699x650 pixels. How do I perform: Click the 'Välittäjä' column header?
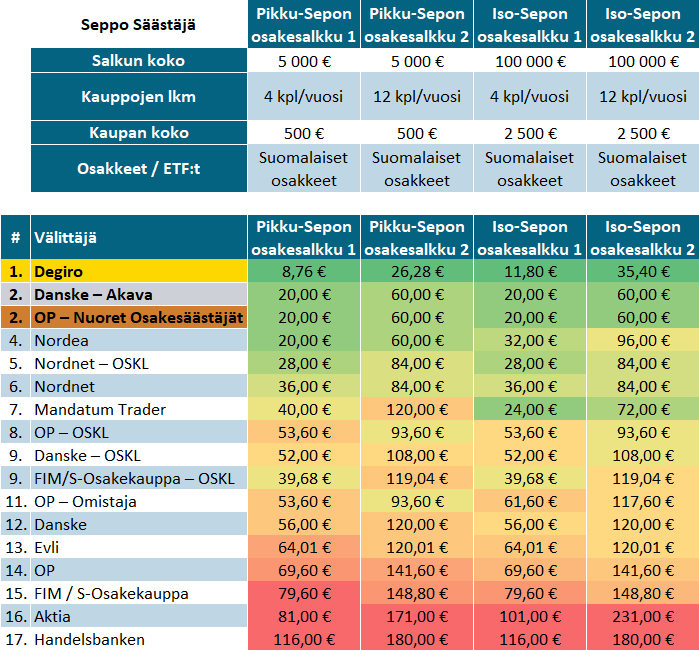139,237
